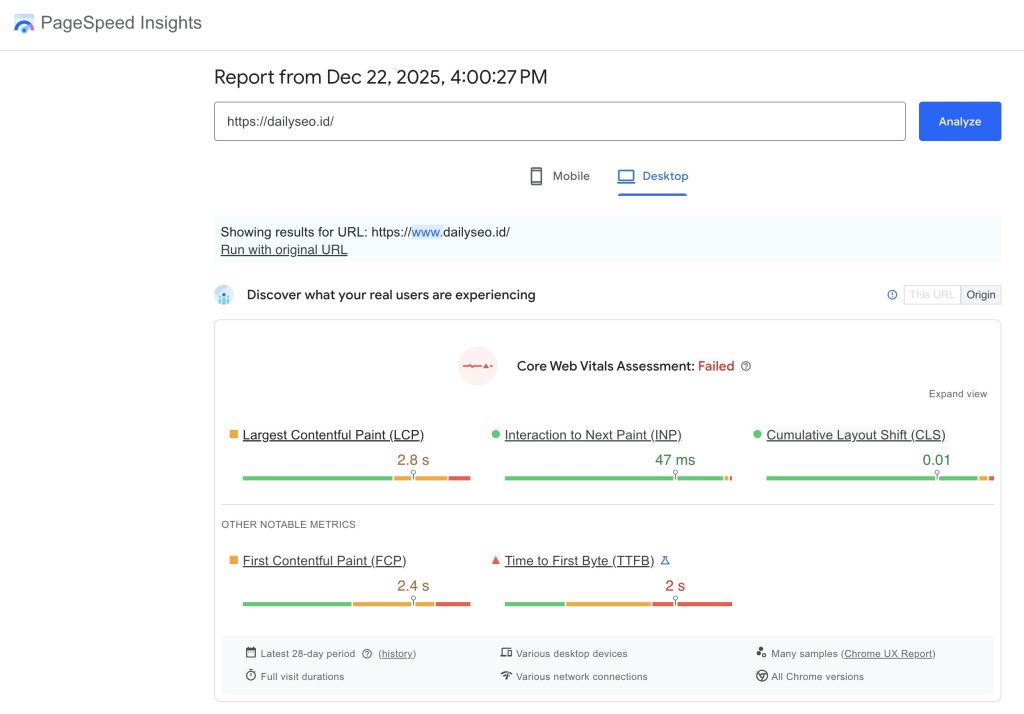The width and height of the screenshot is (1024, 714).
Task: Click Various desktop devices text
Action: pos(571,654)
